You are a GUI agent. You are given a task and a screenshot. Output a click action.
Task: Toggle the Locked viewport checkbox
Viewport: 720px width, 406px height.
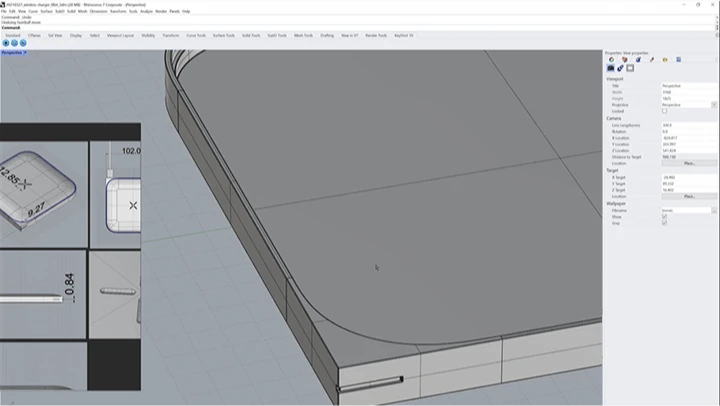[x=664, y=111]
